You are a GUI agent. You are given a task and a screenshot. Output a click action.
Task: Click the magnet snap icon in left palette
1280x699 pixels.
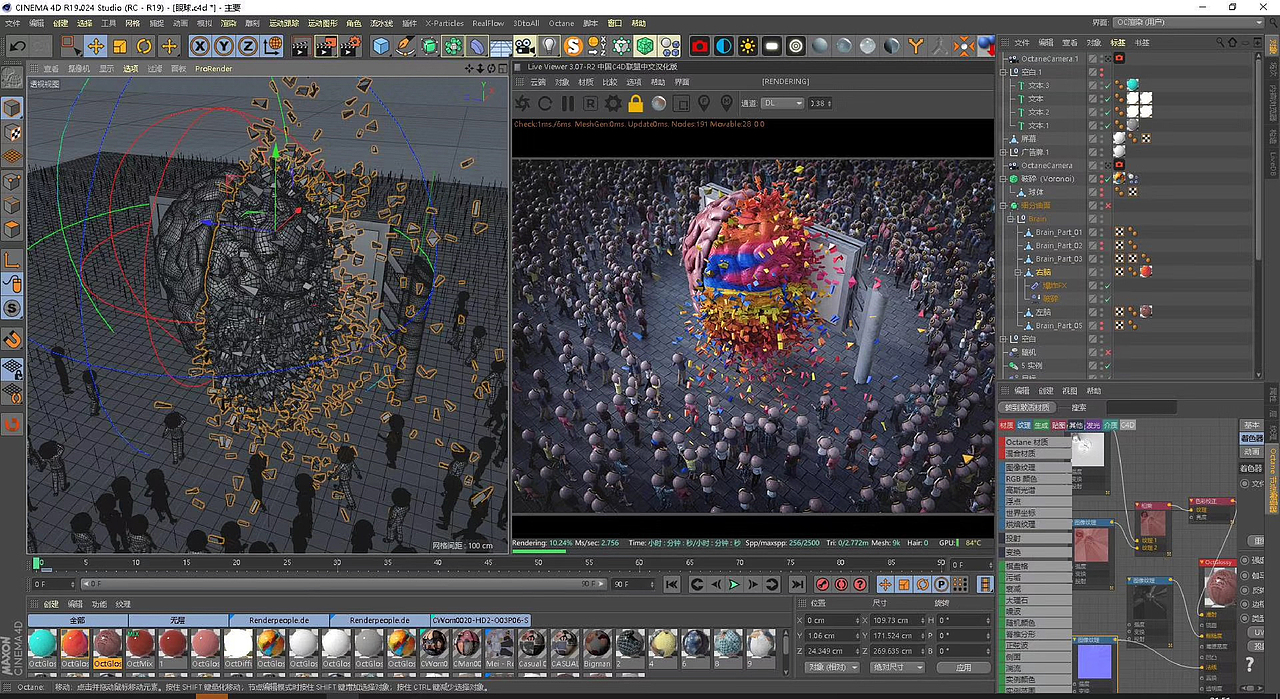(x=13, y=337)
